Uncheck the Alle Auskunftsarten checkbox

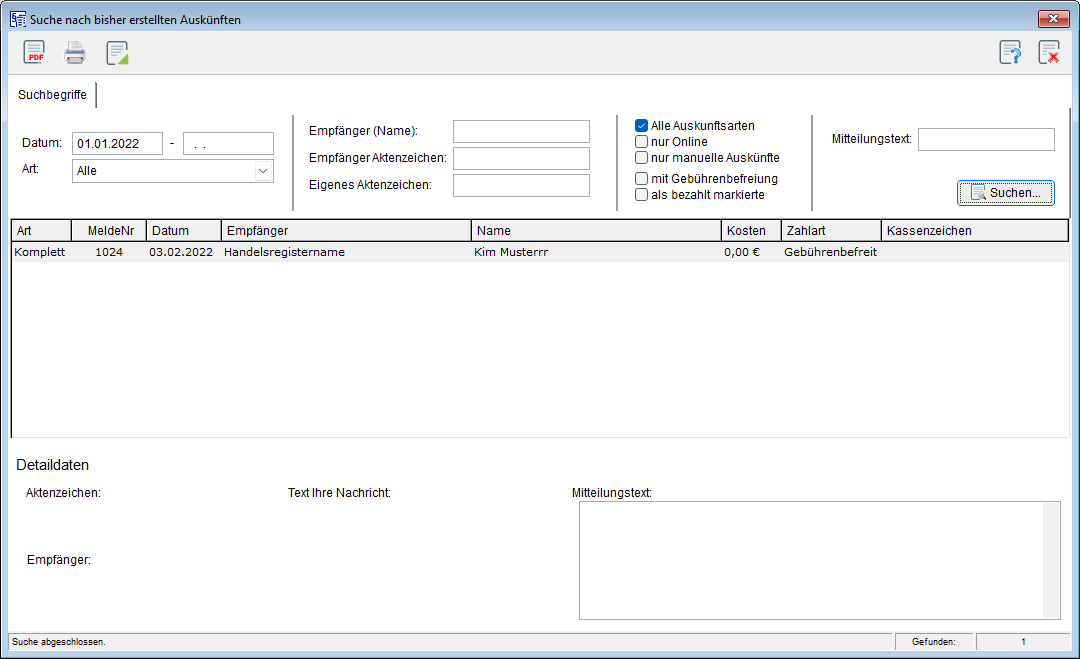coord(642,126)
